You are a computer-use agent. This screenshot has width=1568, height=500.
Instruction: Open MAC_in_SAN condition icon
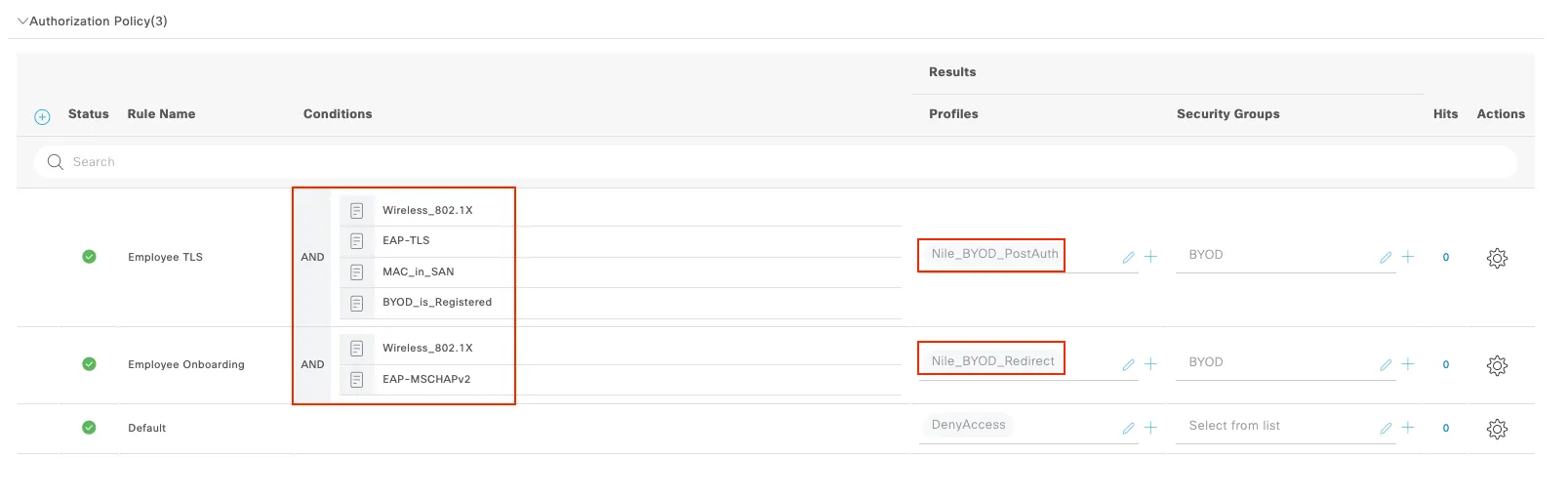pos(357,271)
